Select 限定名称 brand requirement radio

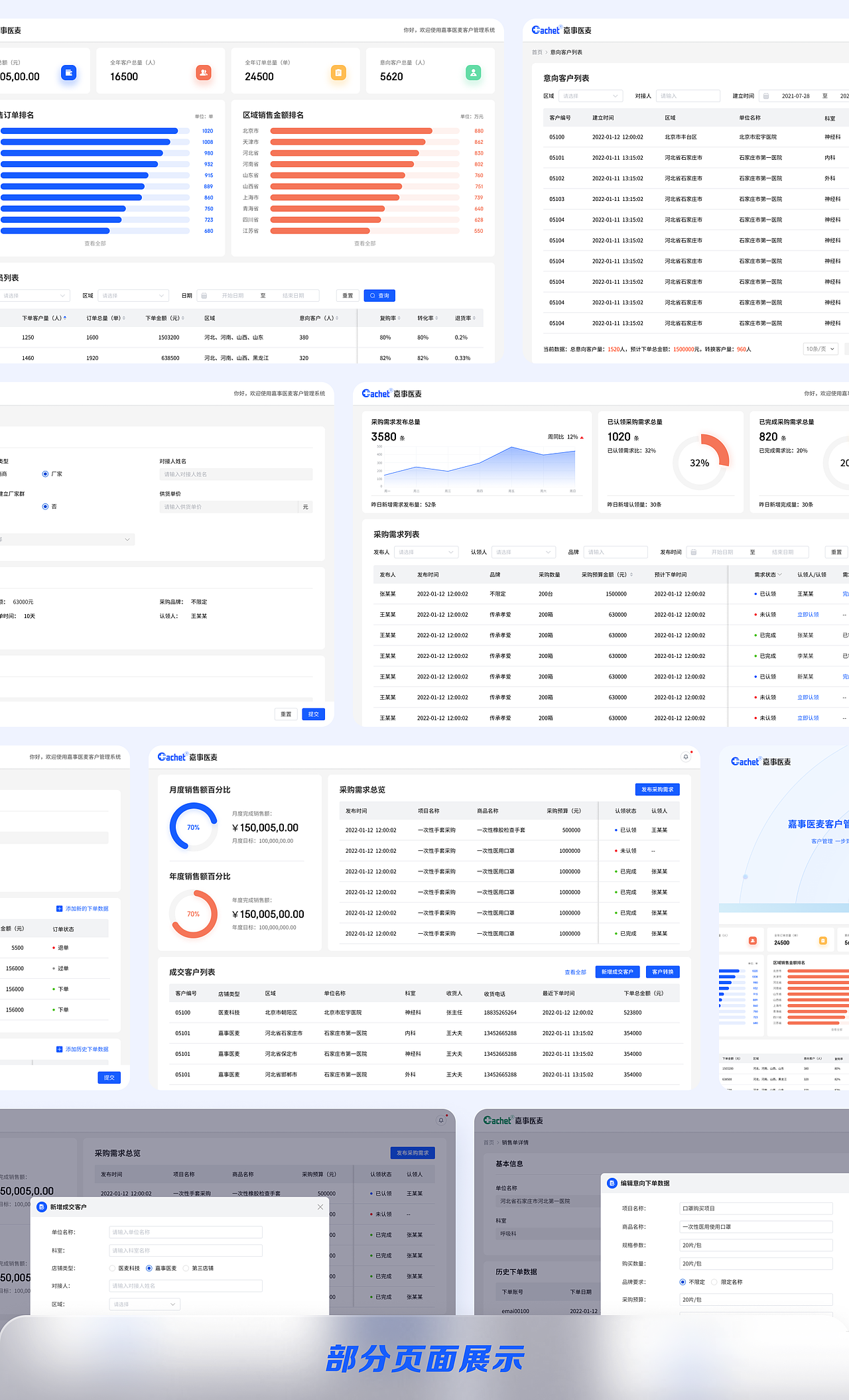point(714,1282)
